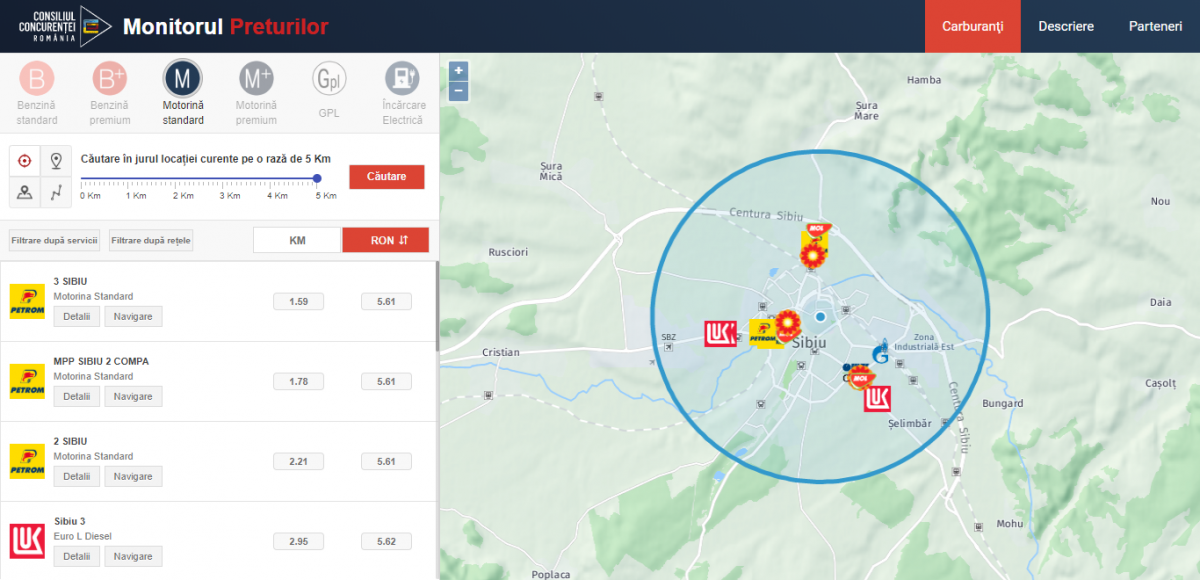The height and width of the screenshot is (580, 1200).
Task: Click the Șelimbăr label on the map
Action: (910, 423)
